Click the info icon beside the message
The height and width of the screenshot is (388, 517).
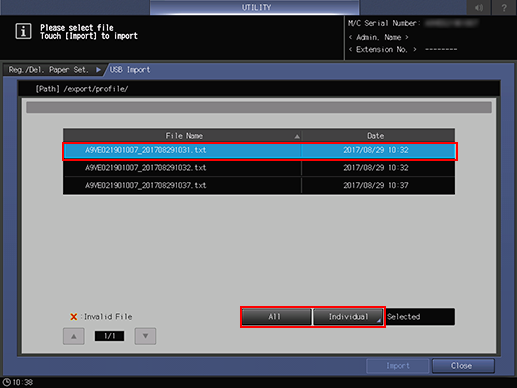click(23, 31)
